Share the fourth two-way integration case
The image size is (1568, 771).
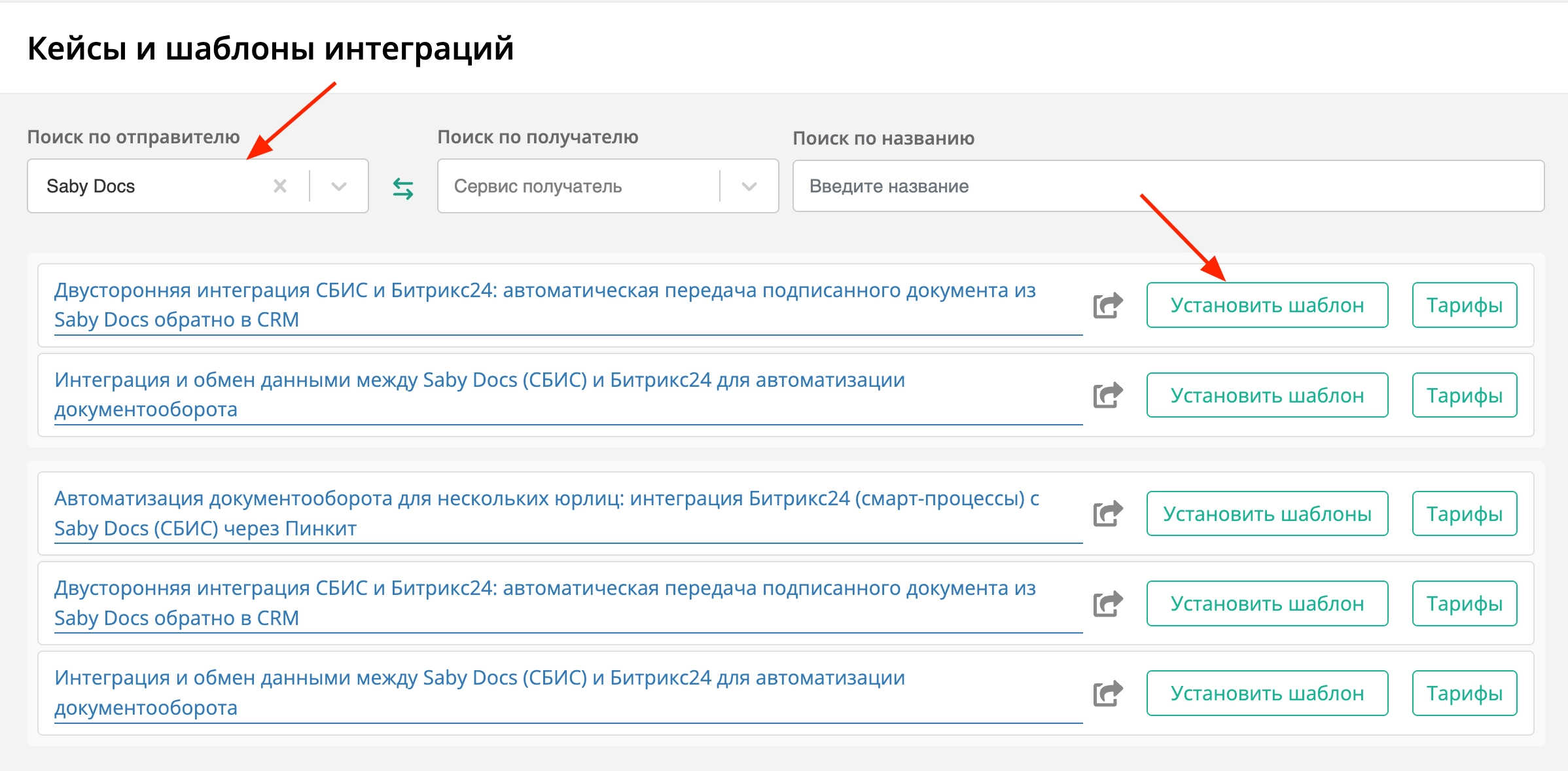pos(1107,603)
